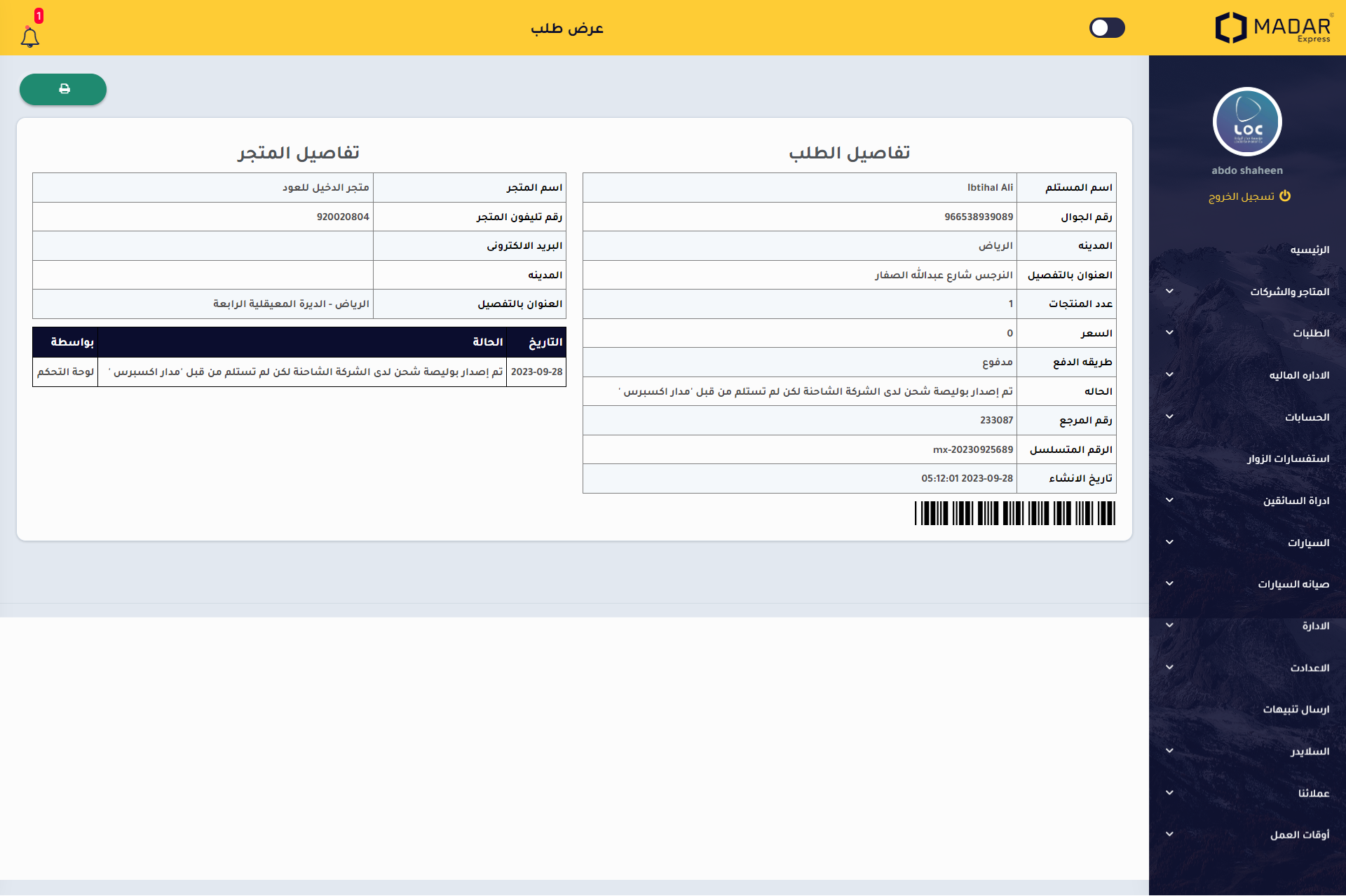Expand المتاجر والشركات menu chevron
The image size is (1346, 896).
tap(1169, 291)
